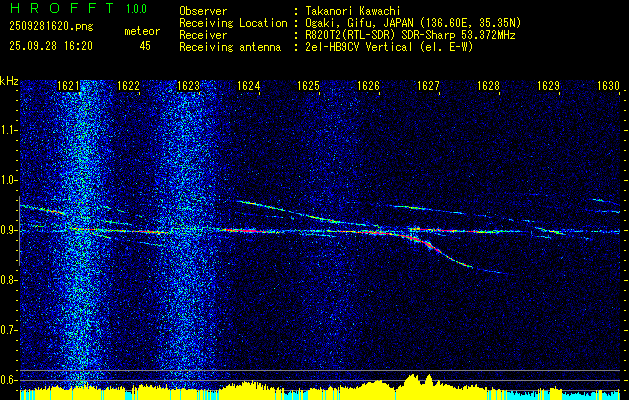
Task: Click the 1621 time axis marker
Action: (x=68, y=86)
